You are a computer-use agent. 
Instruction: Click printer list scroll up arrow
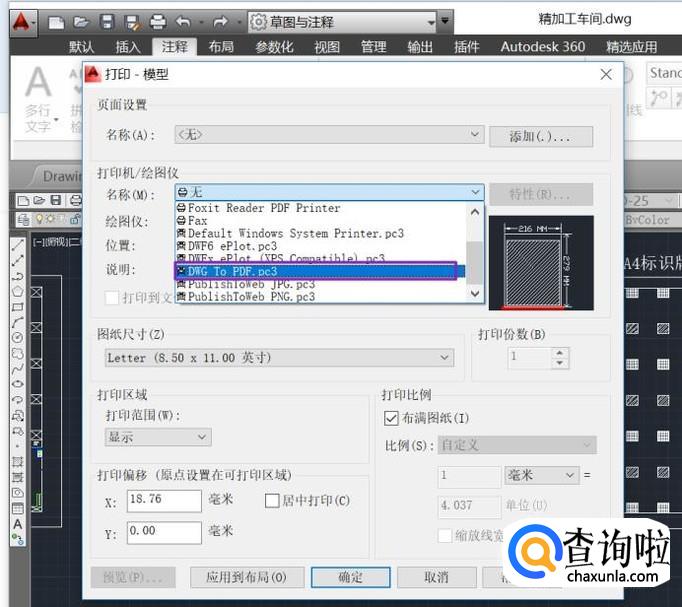coord(475,212)
